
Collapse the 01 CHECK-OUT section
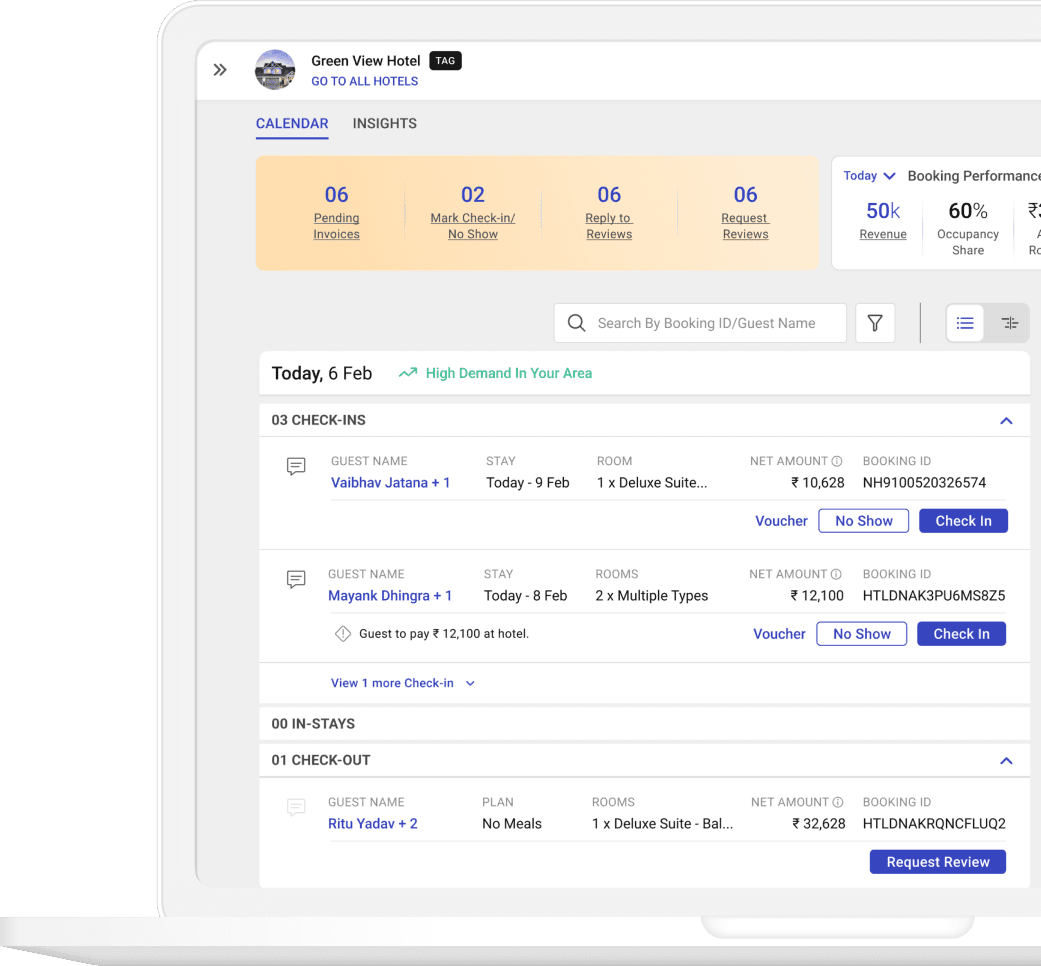coord(1006,761)
